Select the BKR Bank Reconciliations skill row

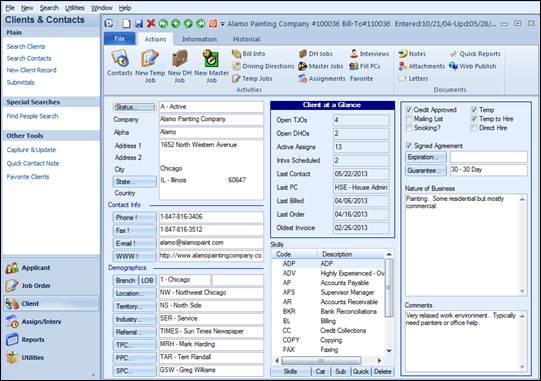[x=328, y=311]
